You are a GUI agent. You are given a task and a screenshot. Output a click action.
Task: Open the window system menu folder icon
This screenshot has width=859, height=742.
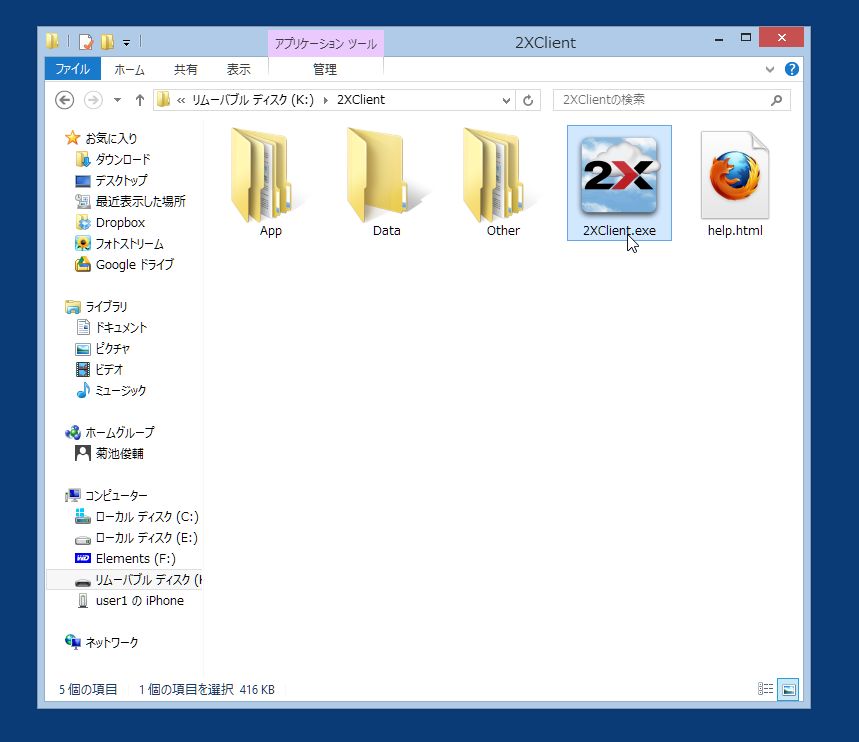tap(53, 41)
